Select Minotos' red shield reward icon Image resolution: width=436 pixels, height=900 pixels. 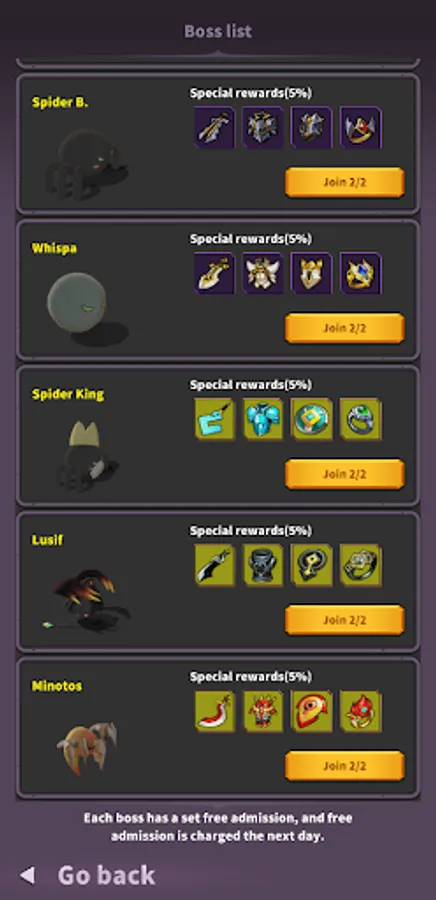312,711
